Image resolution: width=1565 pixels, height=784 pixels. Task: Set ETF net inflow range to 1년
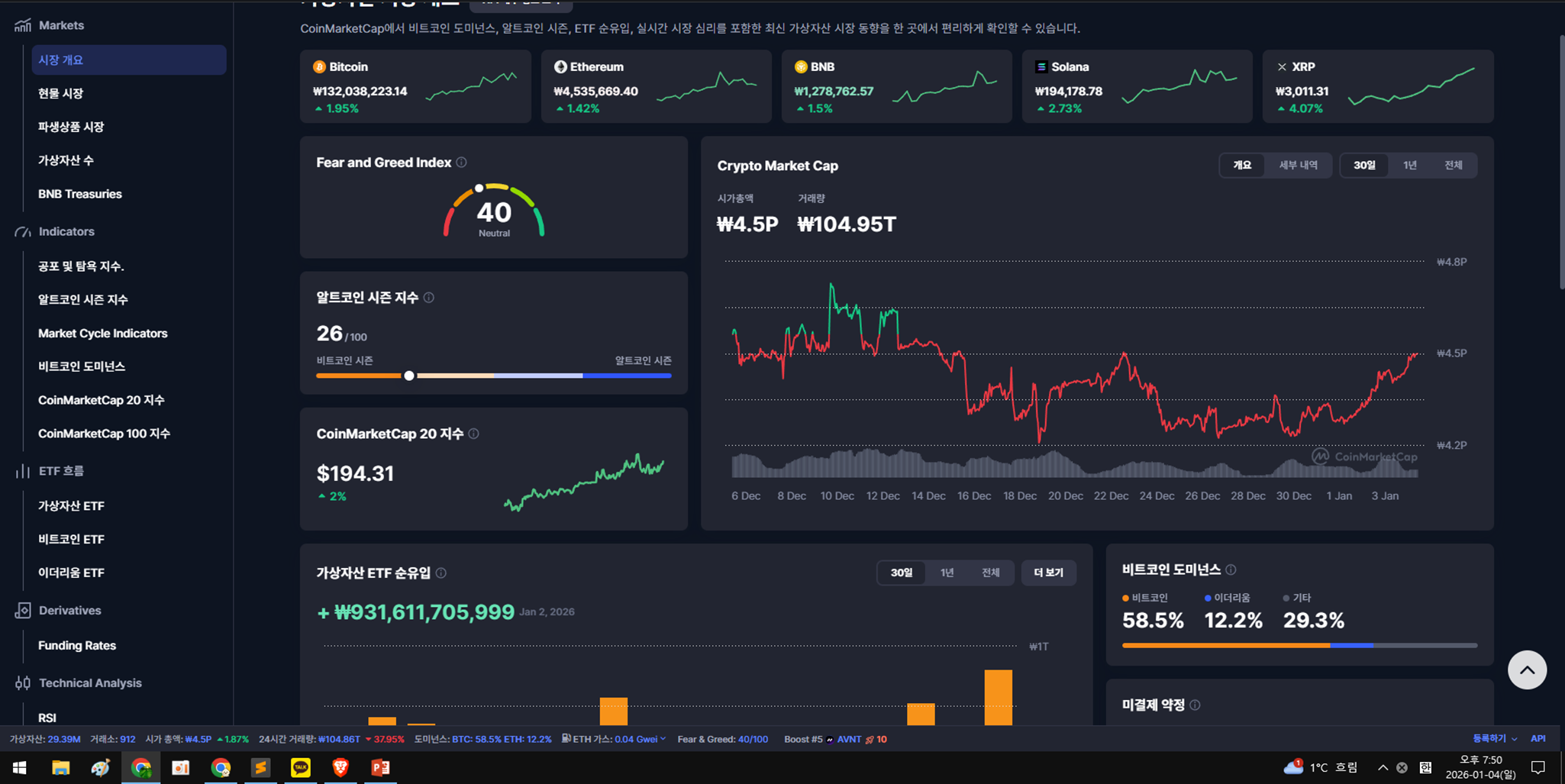click(x=947, y=573)
